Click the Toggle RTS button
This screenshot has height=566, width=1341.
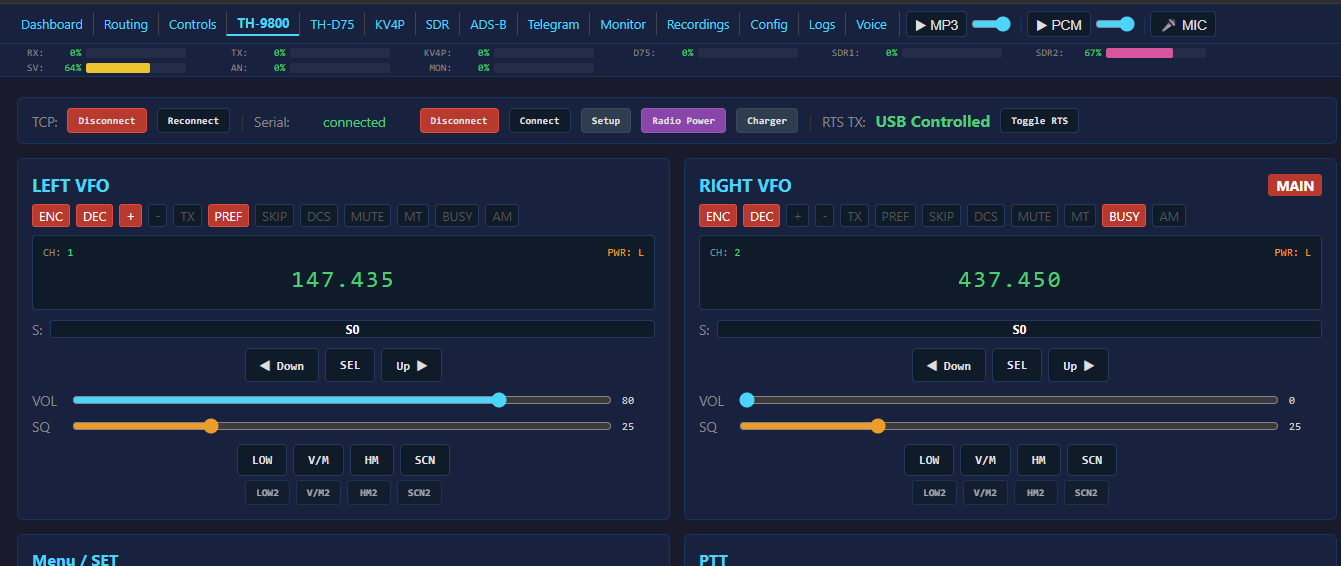coord(1040,121)
